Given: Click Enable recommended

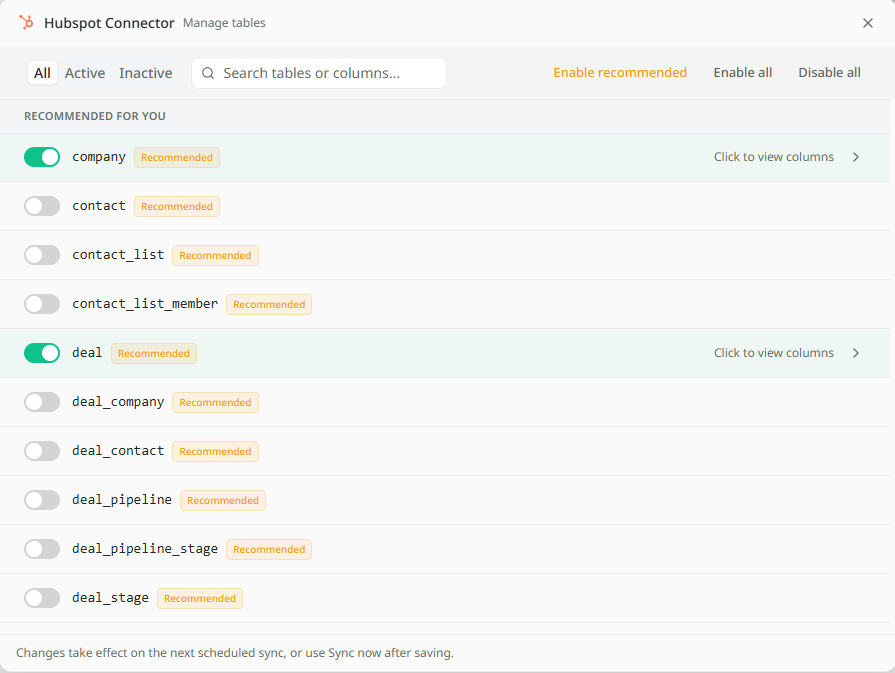Looking at the screenshot, I should pos(620,72).
